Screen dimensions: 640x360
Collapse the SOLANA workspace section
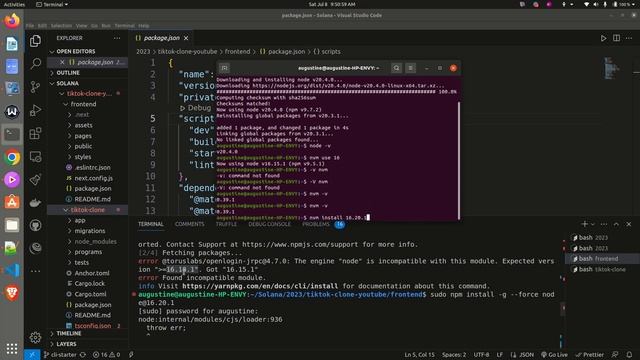coord(67,83)
